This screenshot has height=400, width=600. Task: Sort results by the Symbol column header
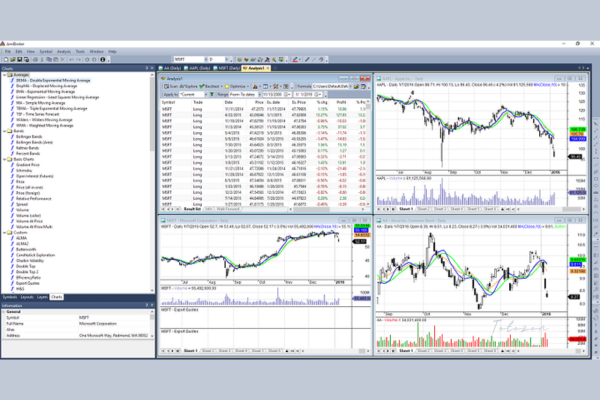pos(170,104)
